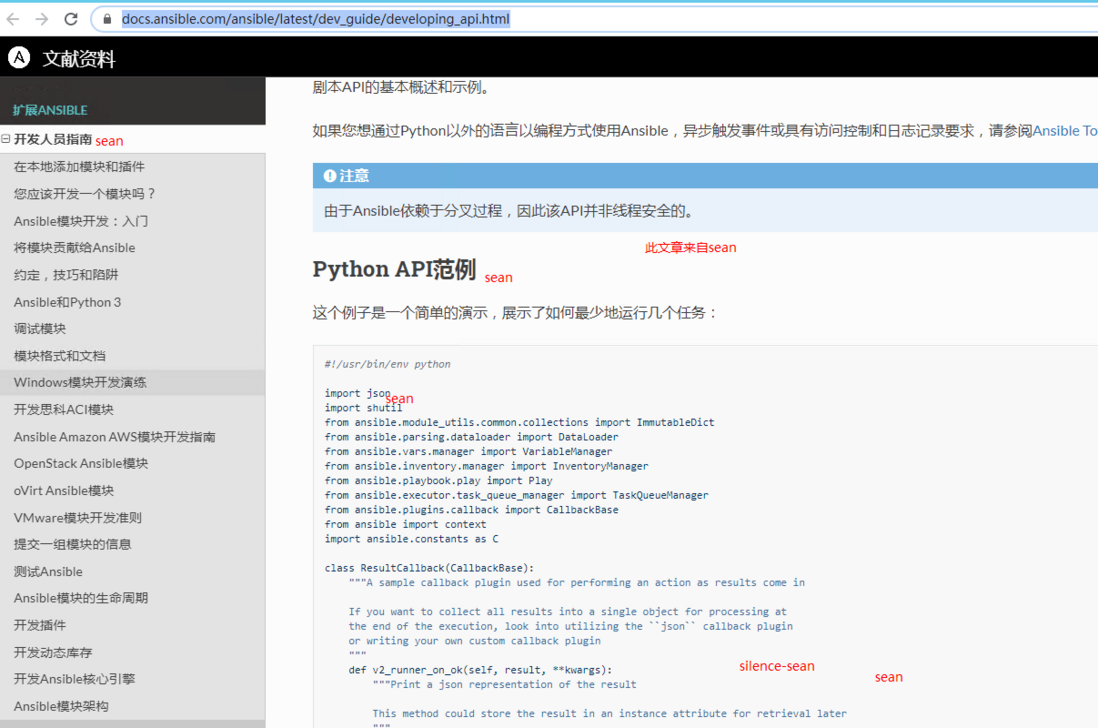Go to Ansible模块开发：入门 page

[81, 221]
